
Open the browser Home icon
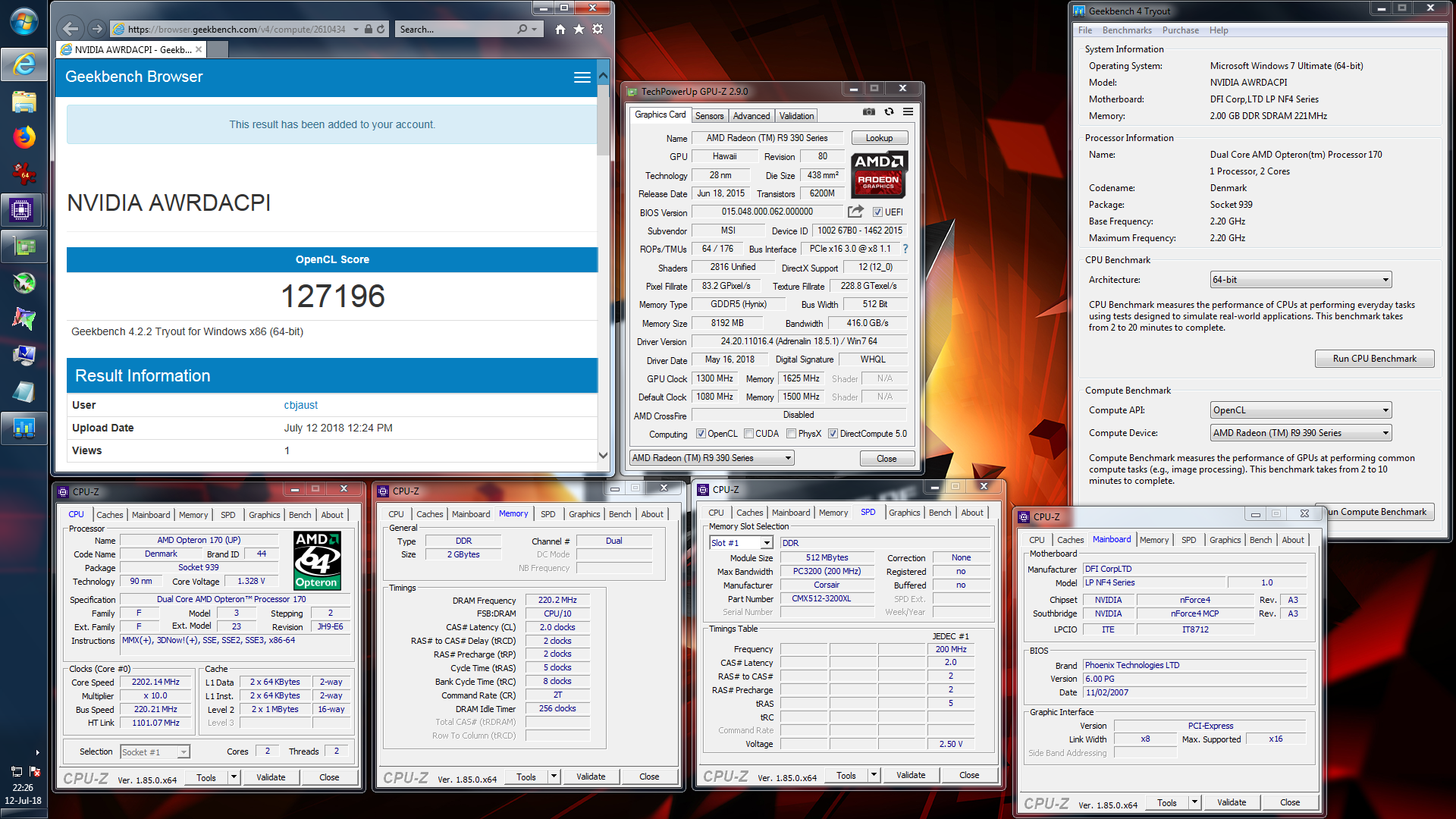coord(560,29)
